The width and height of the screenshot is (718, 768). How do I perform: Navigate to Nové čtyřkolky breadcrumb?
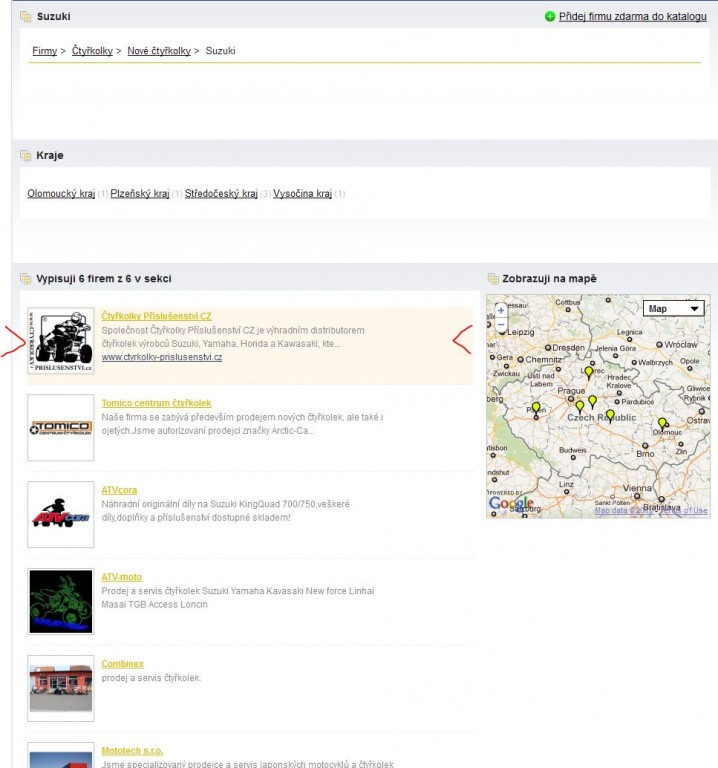(x=159, y=51)
